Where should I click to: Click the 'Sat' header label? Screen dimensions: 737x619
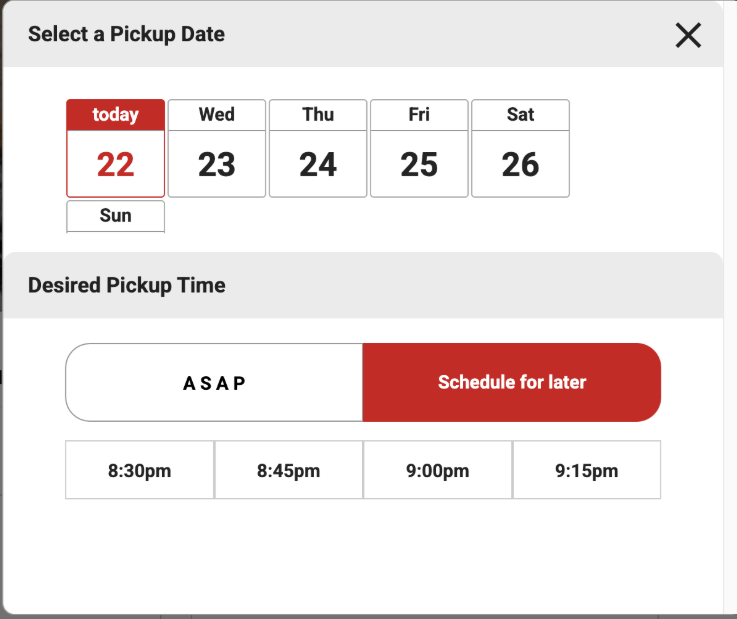click(520, 114)
